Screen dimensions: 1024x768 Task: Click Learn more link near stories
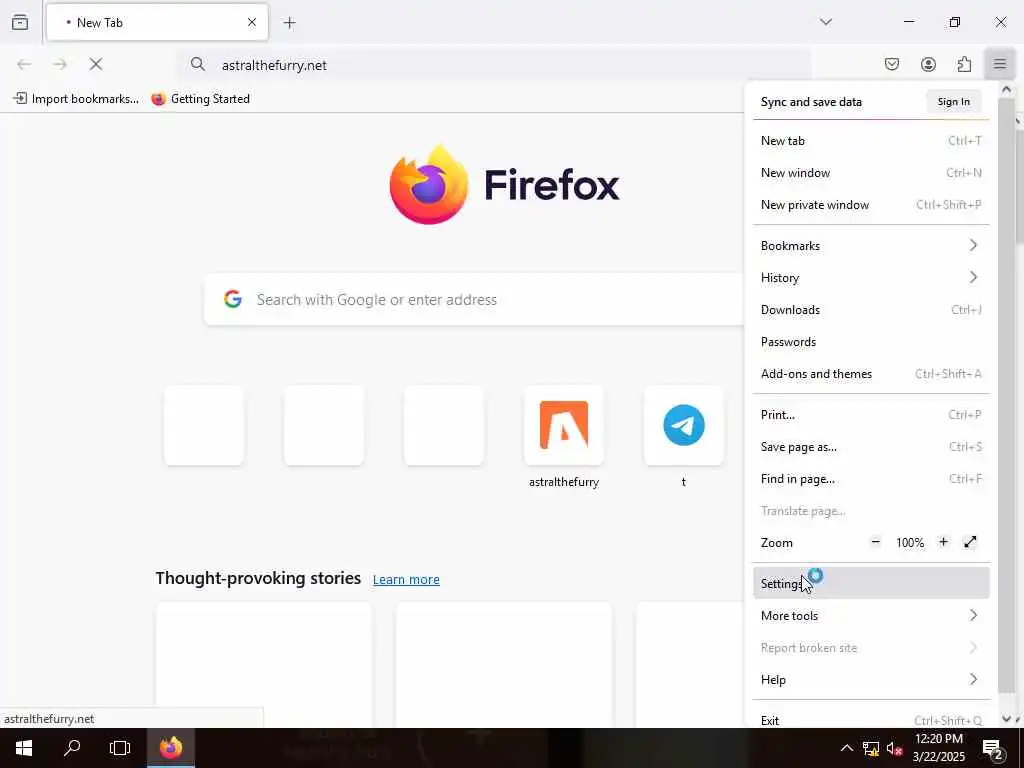(x=406, y=579)
